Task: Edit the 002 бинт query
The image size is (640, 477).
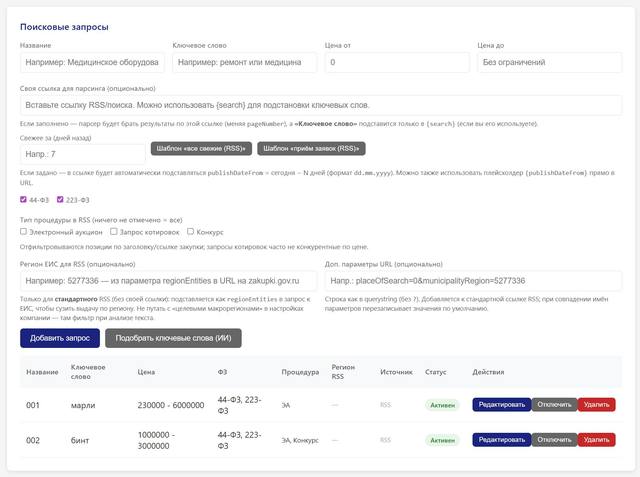Action: [501, 440]
